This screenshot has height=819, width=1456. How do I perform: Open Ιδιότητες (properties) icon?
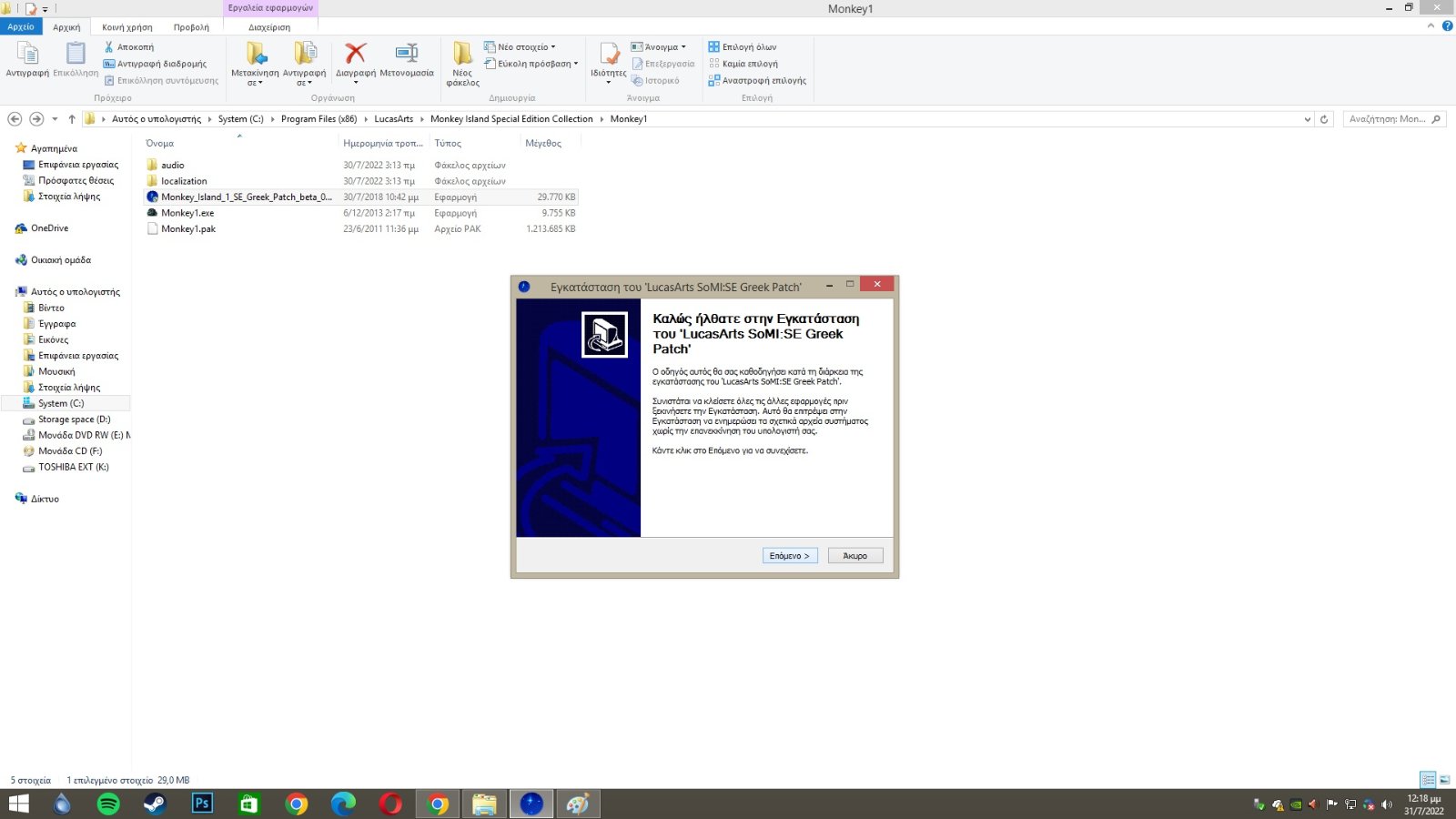click(x=609, y=54)
